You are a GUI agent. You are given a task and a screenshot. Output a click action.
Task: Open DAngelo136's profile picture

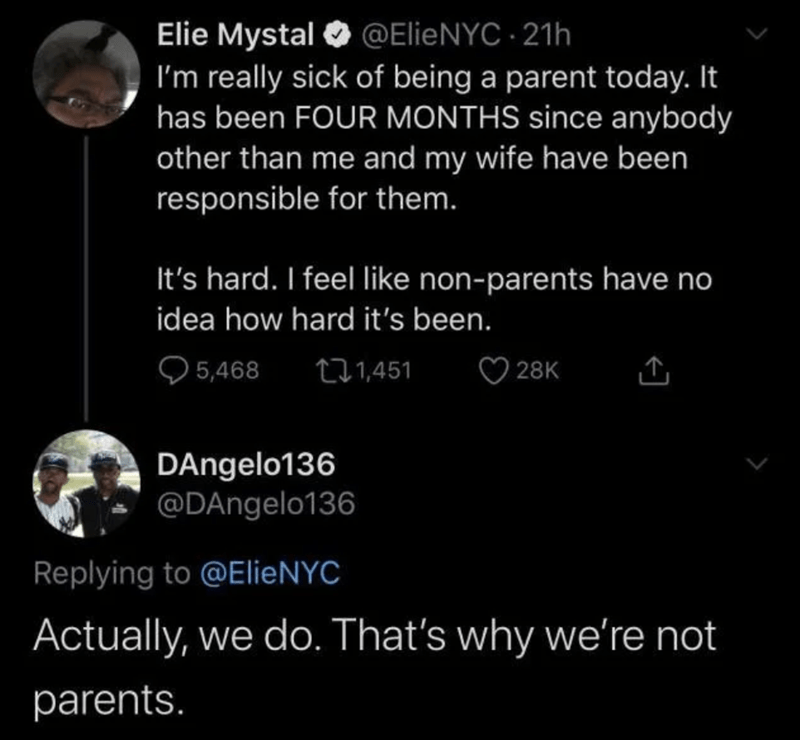(x=86, y=484)
